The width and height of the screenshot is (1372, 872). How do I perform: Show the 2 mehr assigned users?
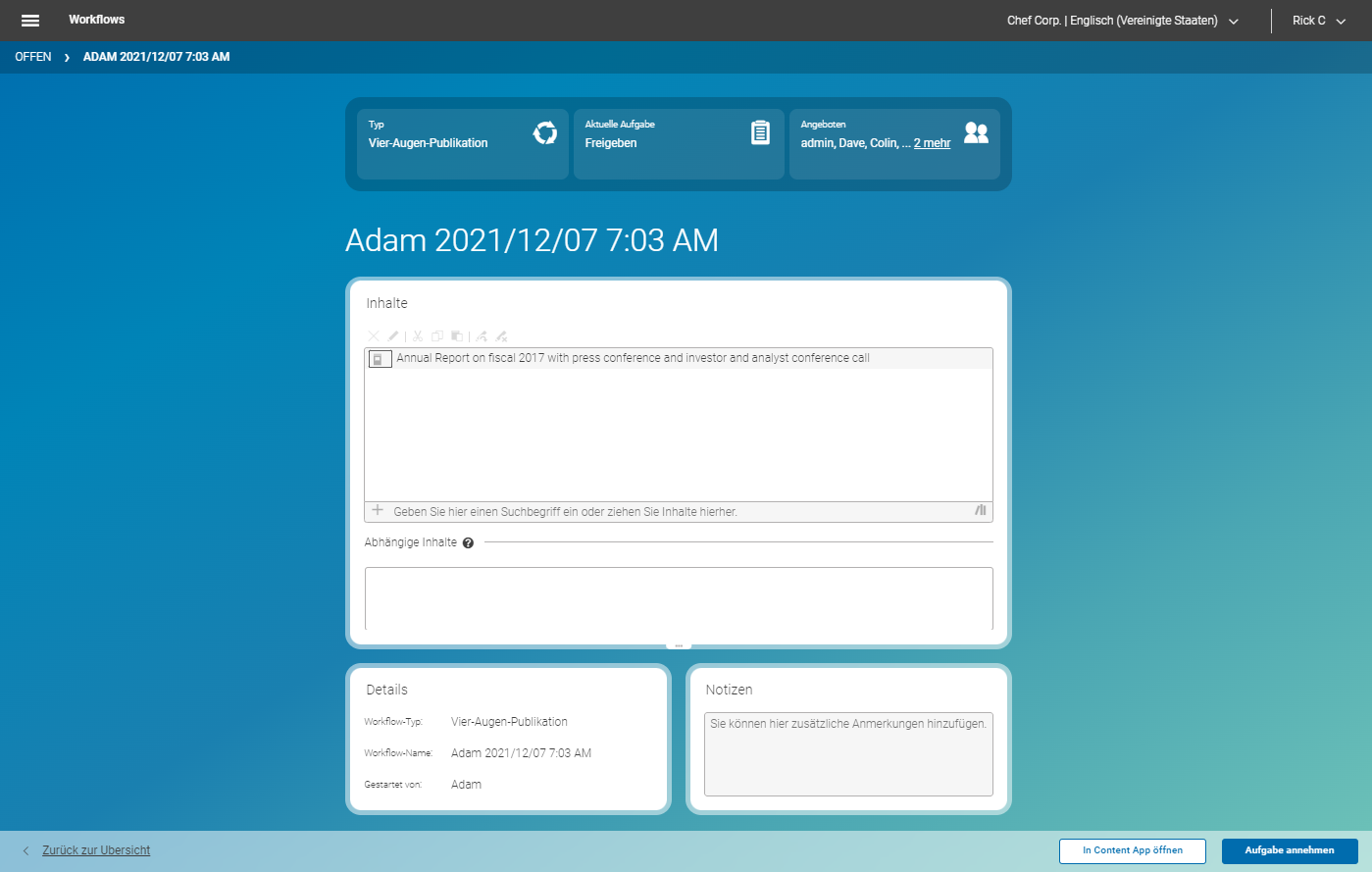coord(931,142)
